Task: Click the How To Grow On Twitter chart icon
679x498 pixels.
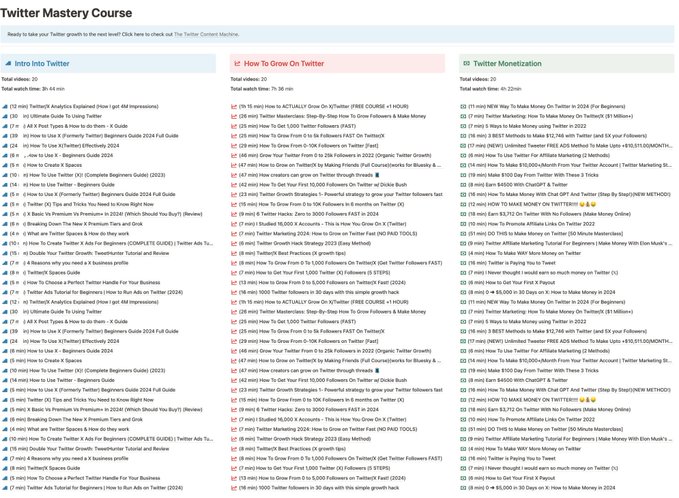Action: tap(237, 64)
